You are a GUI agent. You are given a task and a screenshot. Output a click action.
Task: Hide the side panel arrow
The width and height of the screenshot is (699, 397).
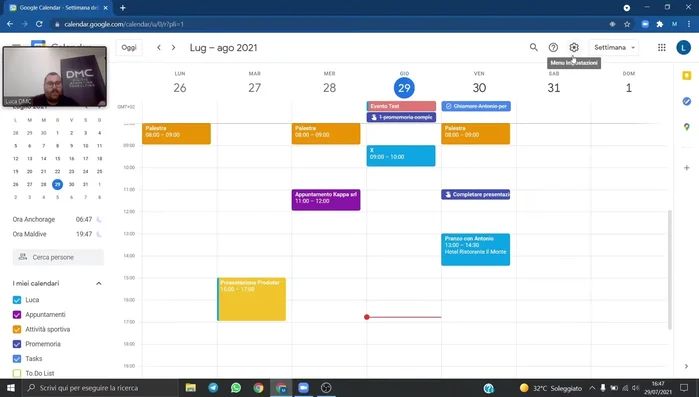[x=687, y=366]
